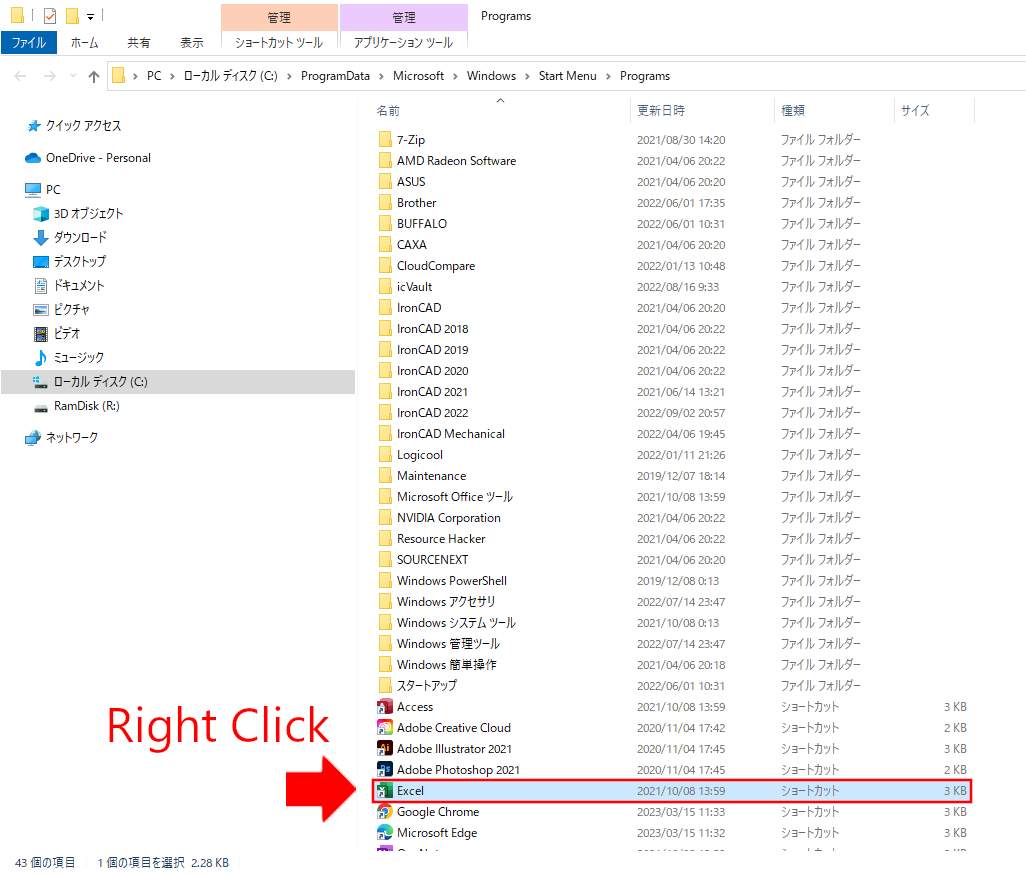Click PC in the address bar
The width and height of the screenshot is (1026, 875).
tap(154, 76)
